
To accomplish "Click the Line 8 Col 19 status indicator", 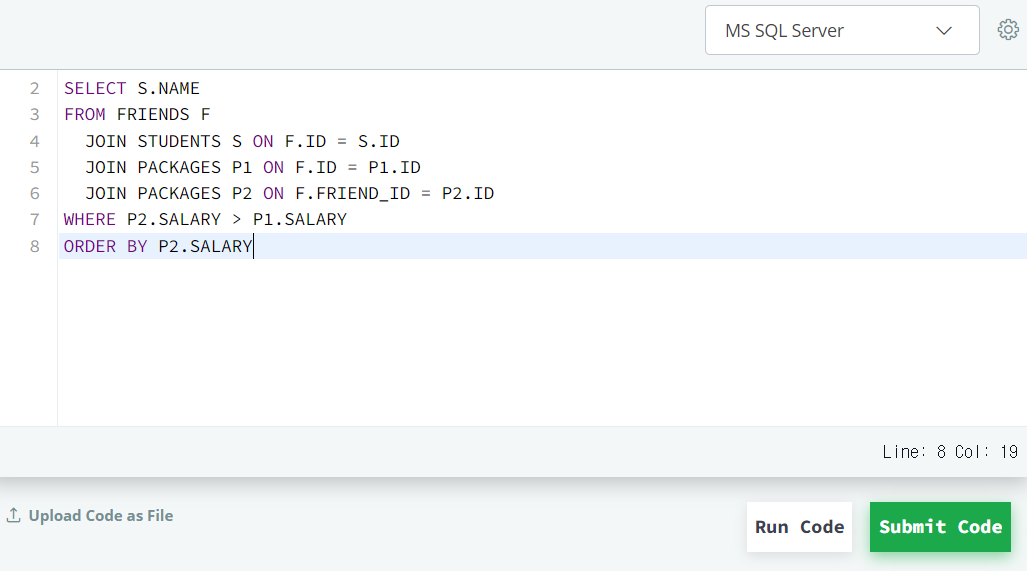I will [950, 452].
